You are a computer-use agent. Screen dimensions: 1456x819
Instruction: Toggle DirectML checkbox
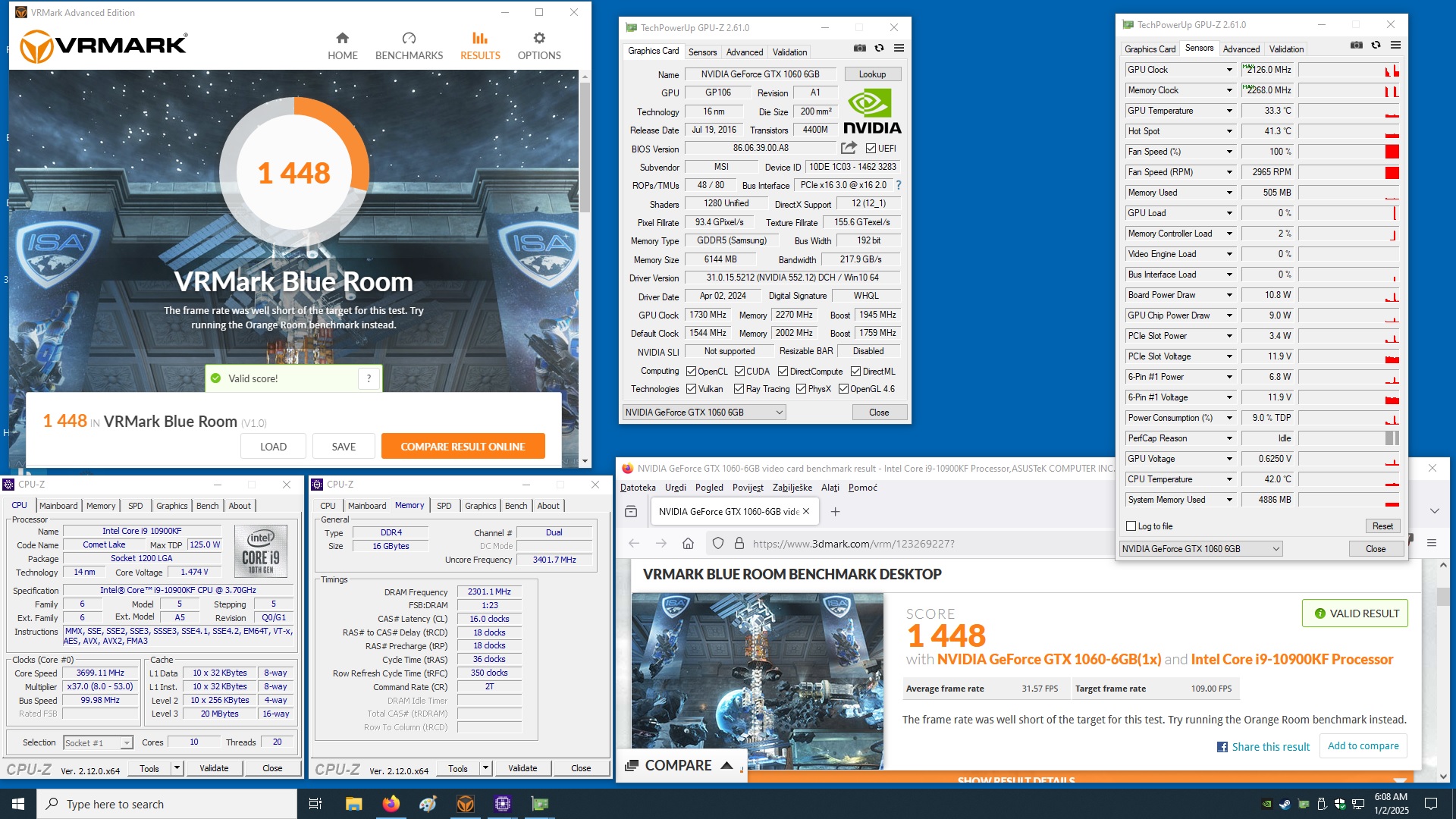(x=855, y=372)
